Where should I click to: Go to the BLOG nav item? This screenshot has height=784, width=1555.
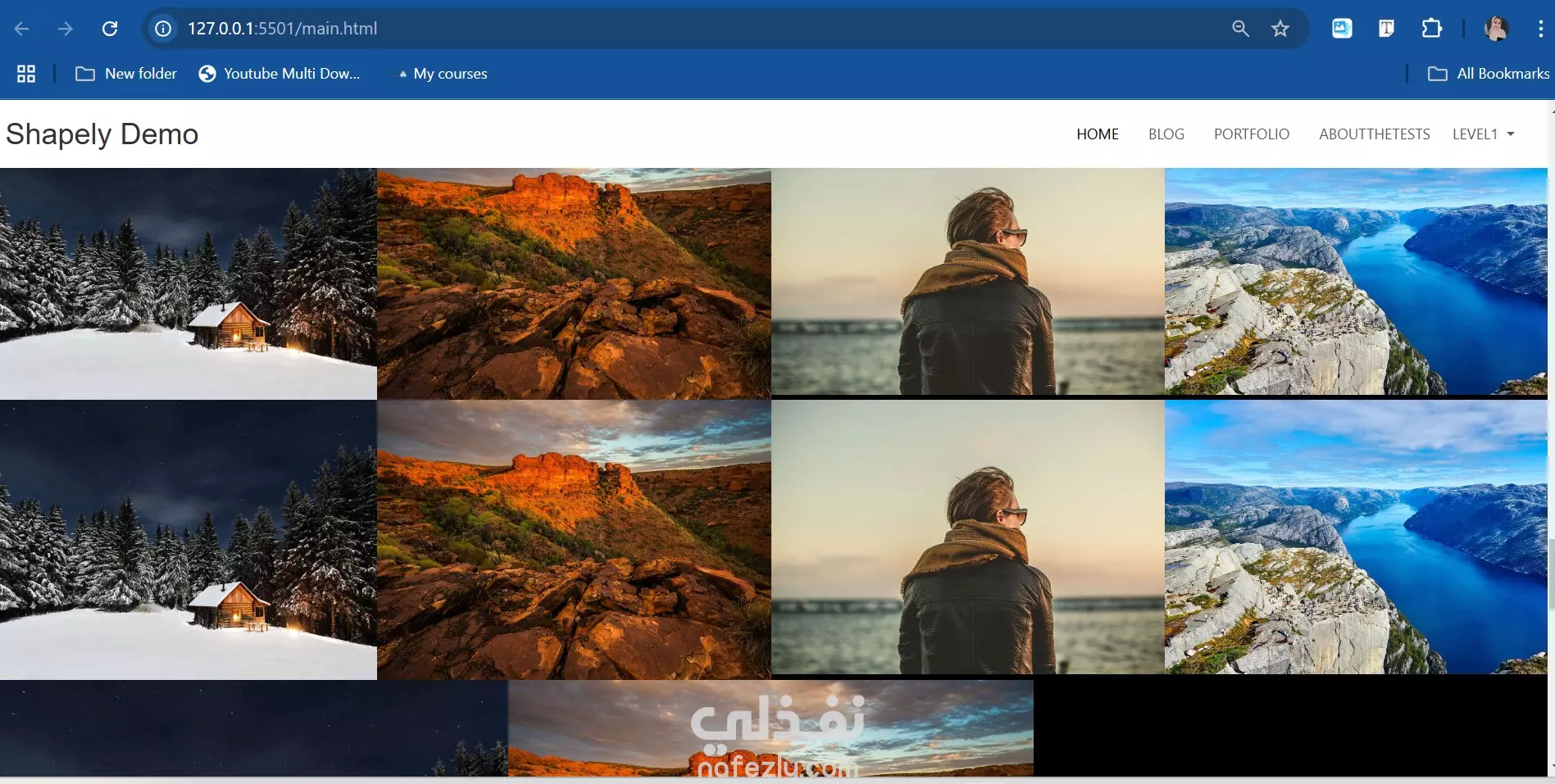tap(1166, 134)
